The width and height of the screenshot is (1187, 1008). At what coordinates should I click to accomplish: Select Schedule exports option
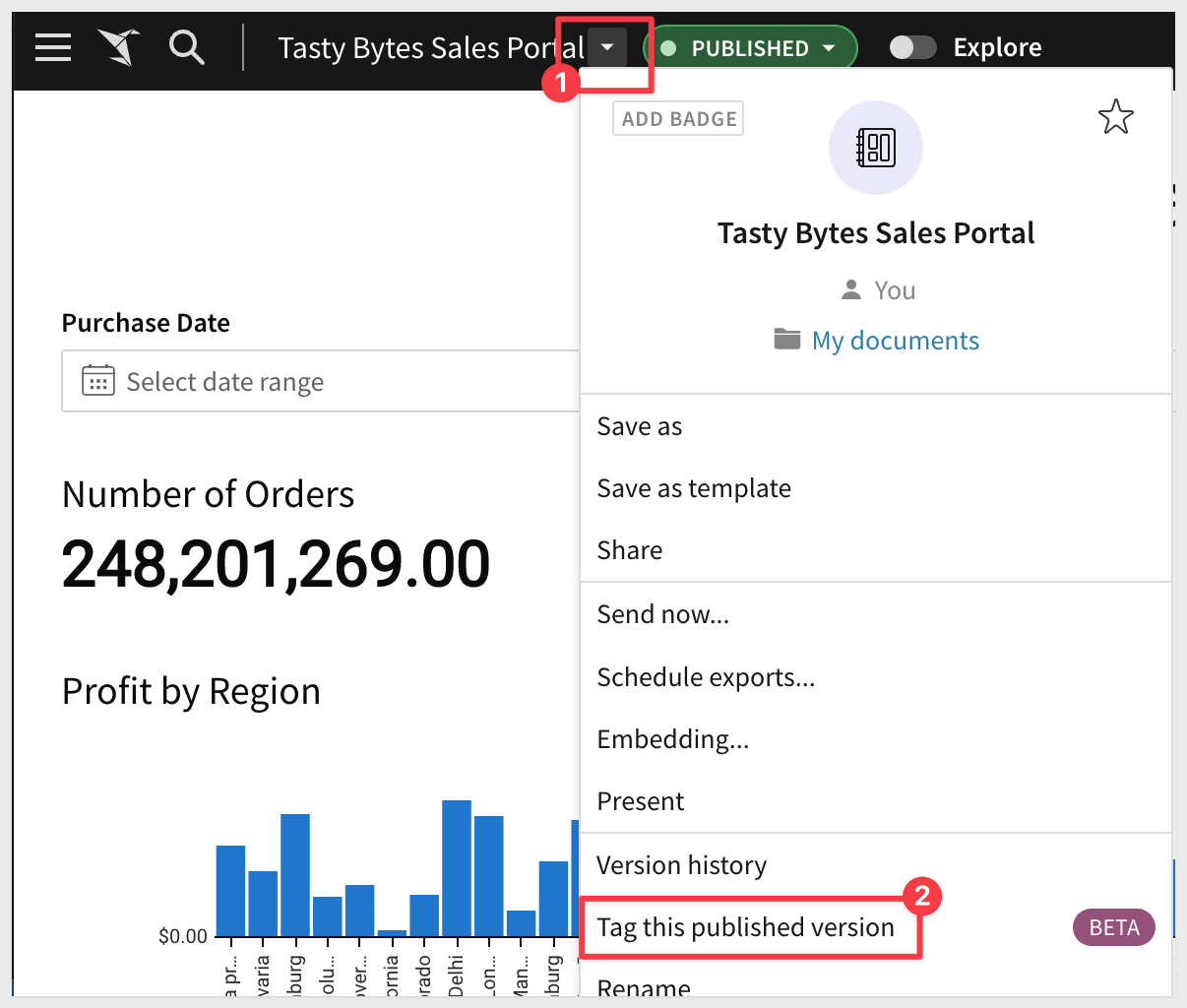coord(706,677)
